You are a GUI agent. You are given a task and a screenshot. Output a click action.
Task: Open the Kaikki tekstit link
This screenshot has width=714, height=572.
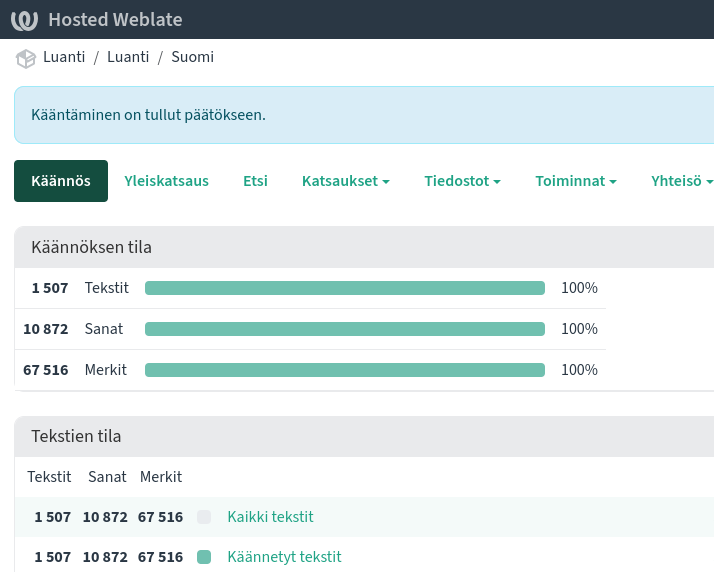pyautogui.click(x=270, y=517)
